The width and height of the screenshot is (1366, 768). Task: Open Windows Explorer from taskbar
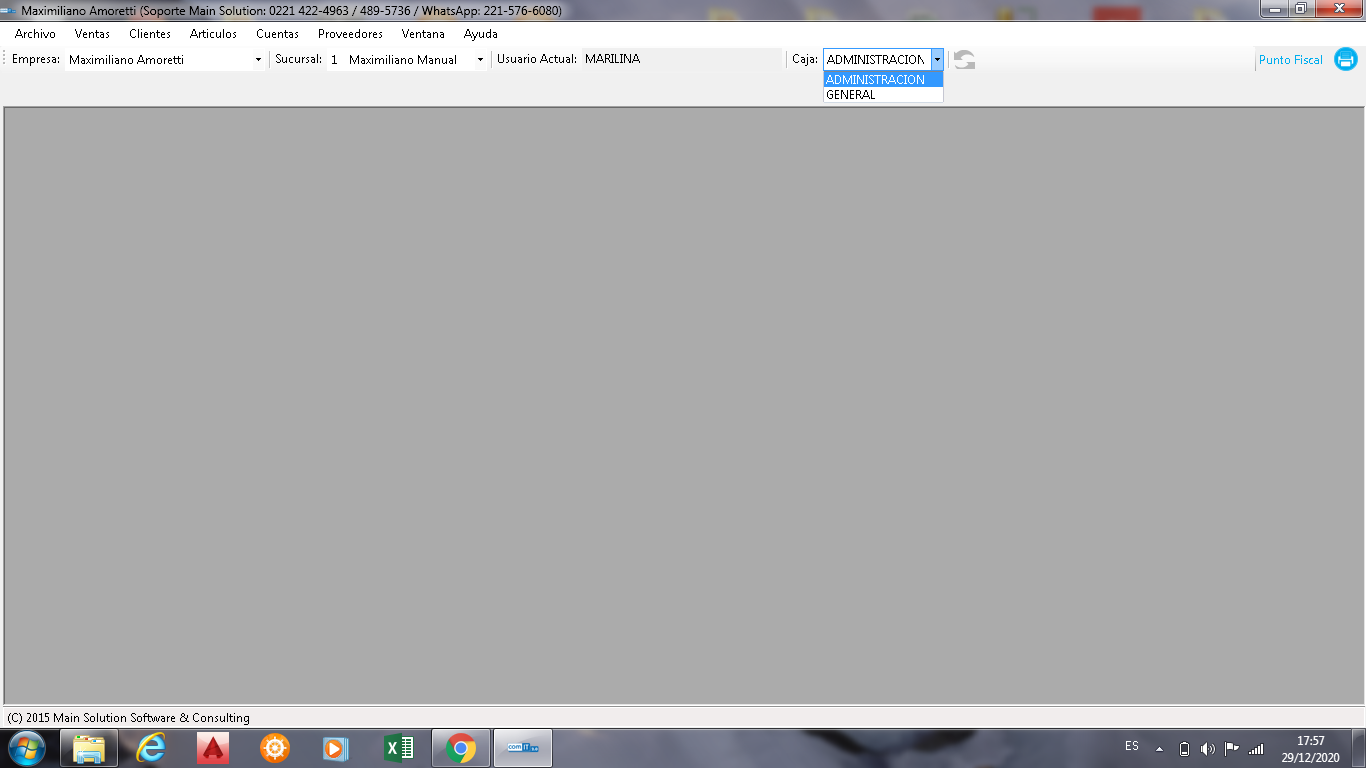(x=89, y=748)
